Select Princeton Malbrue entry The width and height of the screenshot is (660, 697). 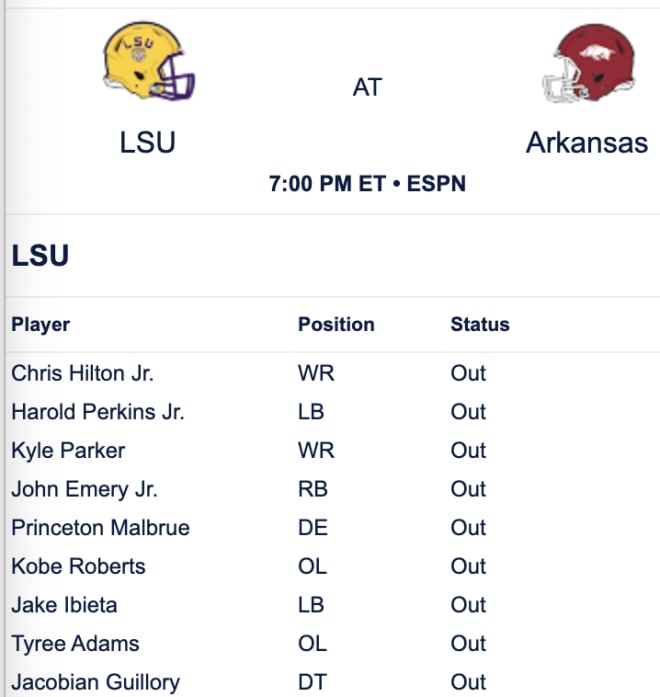click(x=100, y=528)
